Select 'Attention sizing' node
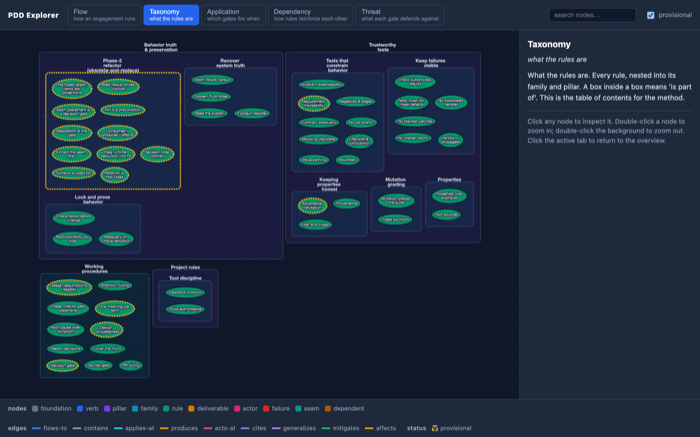This screenshot has height=437, width=700. pyautogui.click(x=115, y=285)
